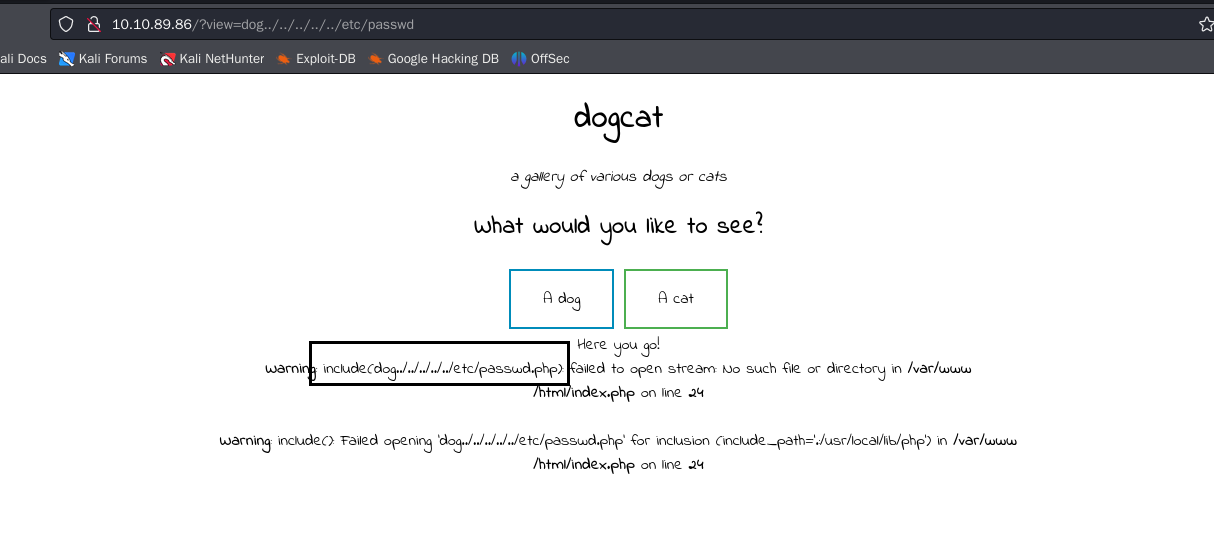The height and width of the screenshot is (551, 1214).
Task: Open the OffSec bookmark
Action: pyautogui.click(x=540, y=59)
